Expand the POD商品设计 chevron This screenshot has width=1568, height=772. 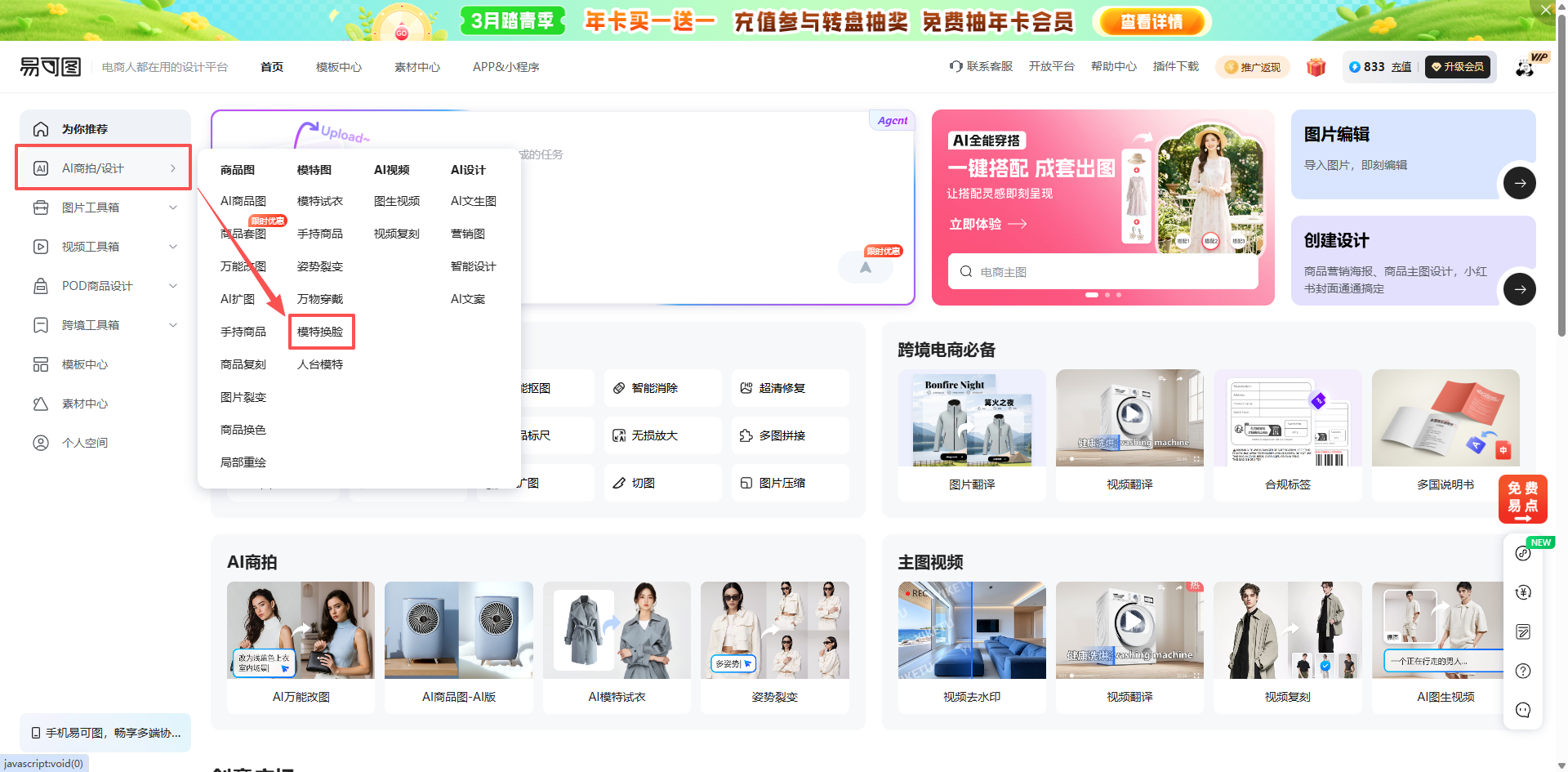click(x=173, y=286)
